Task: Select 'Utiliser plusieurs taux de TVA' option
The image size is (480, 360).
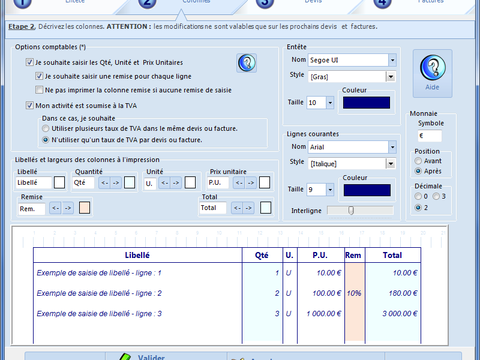Action: (46, 128)
